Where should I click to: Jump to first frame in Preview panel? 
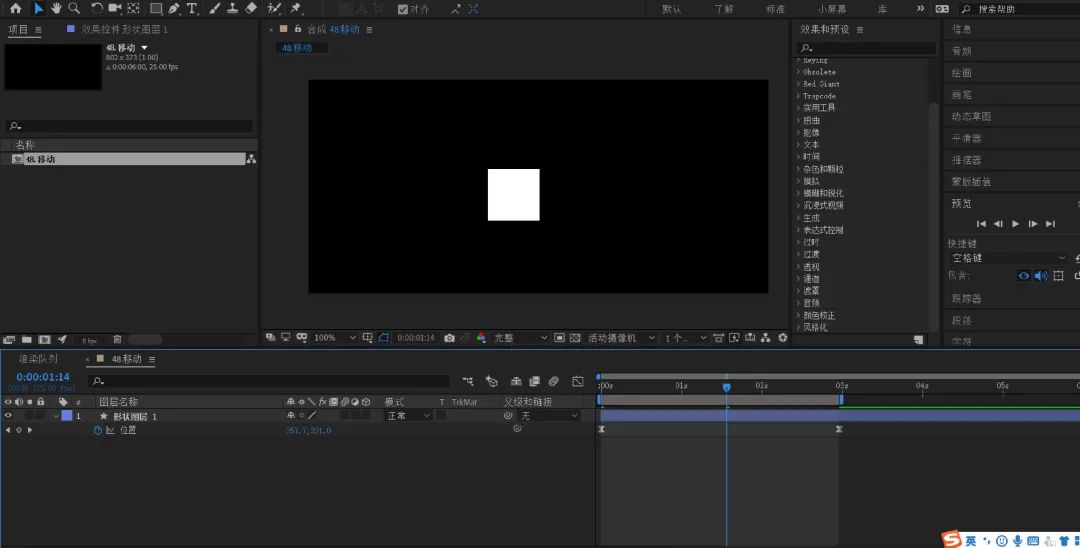tap(982, 224)
